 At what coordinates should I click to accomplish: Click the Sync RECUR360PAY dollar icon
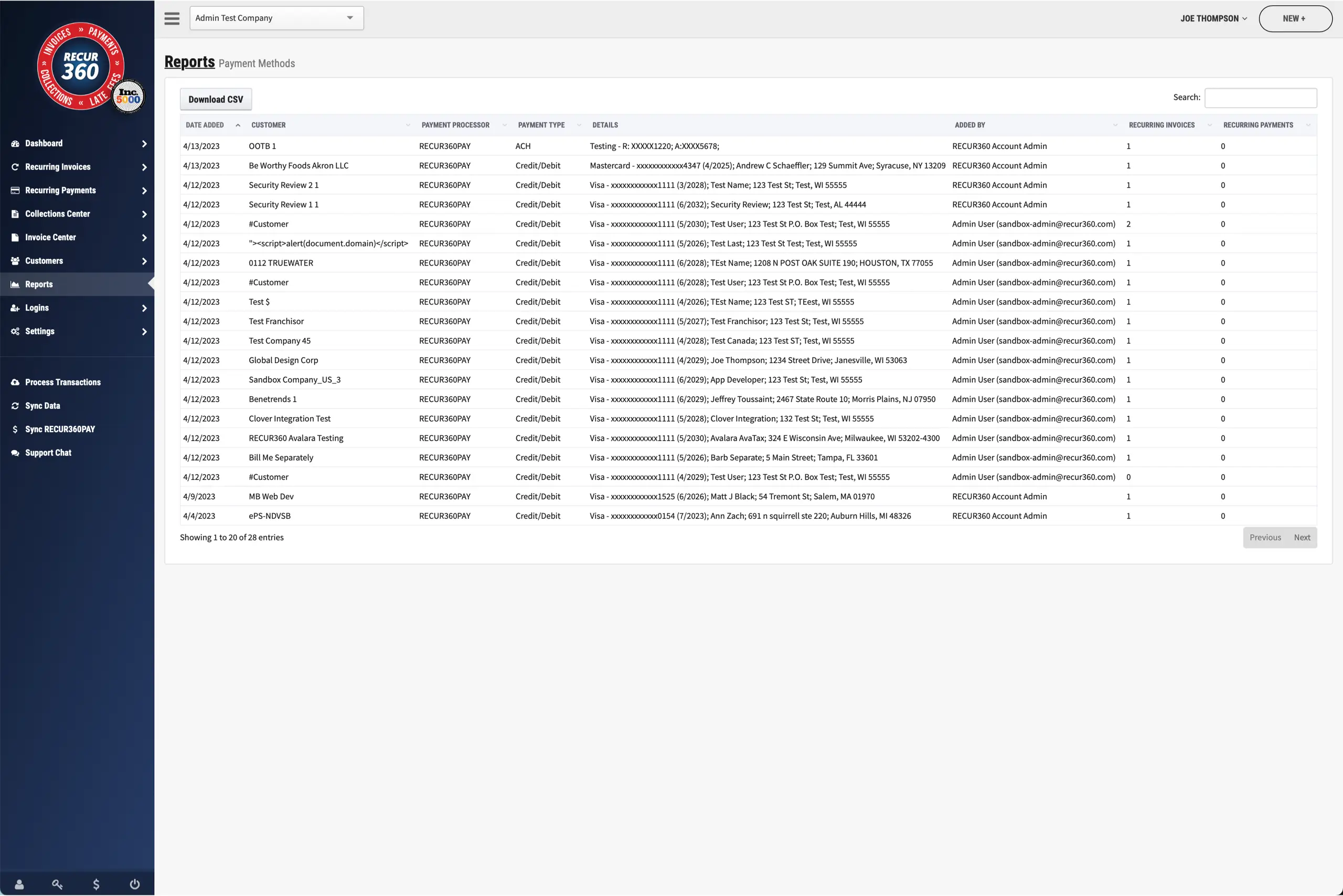click(x=15, y=429)
